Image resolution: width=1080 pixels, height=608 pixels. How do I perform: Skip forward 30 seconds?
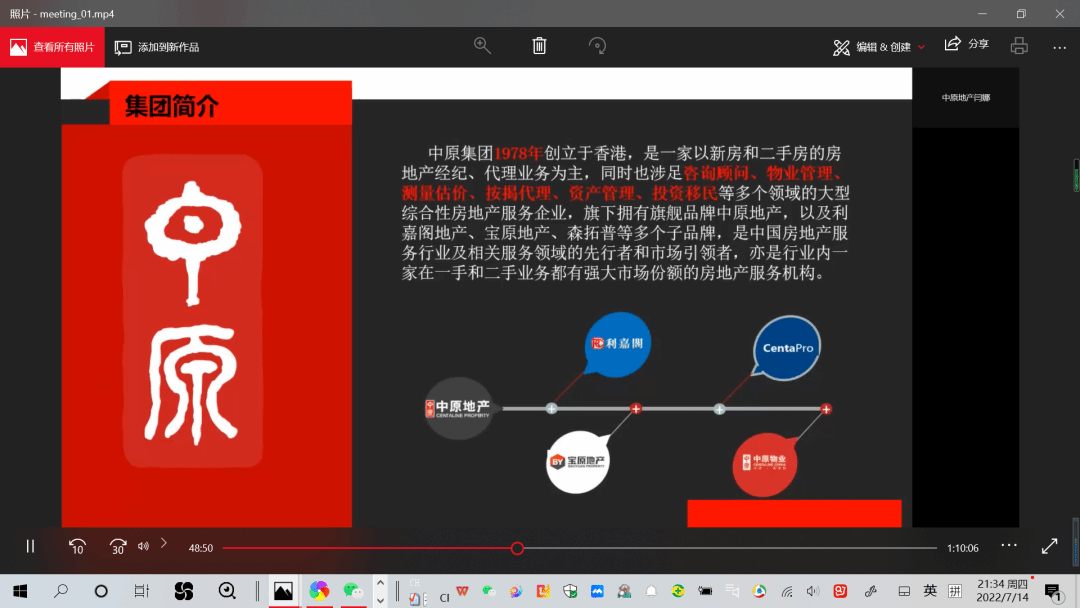(118, 546)
